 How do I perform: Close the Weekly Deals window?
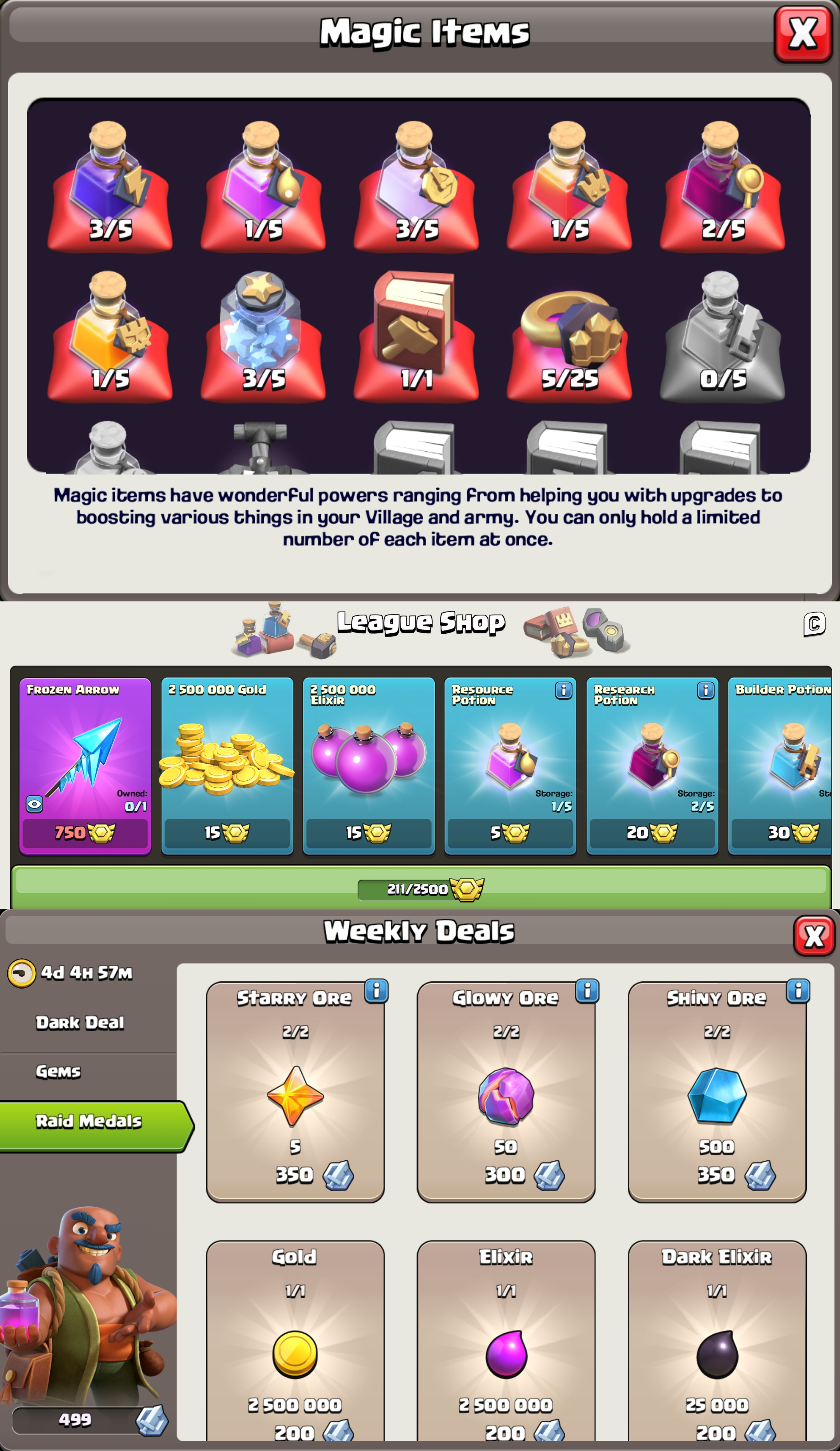coord(814,936)
